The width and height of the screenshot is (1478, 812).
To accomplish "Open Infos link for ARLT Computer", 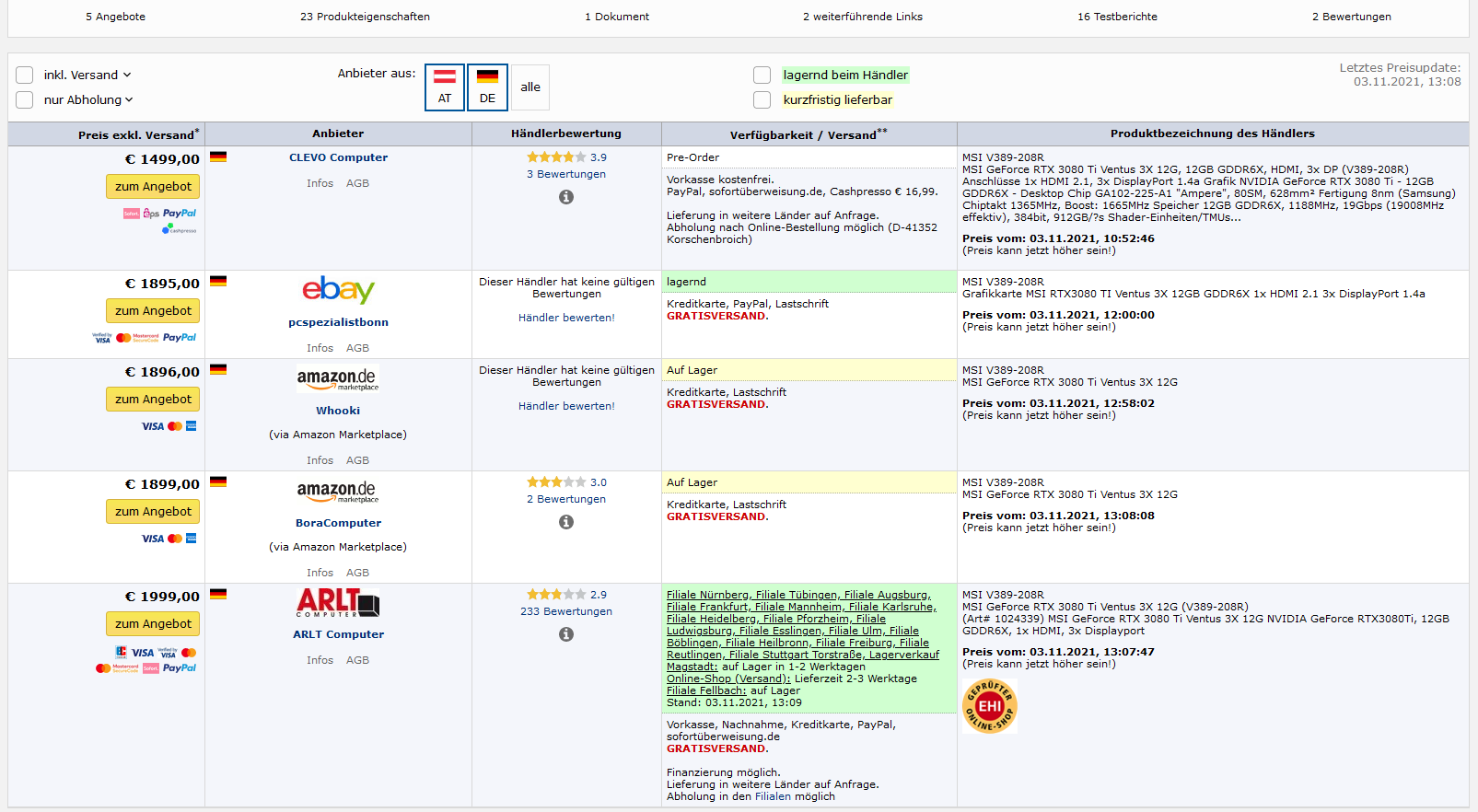I will [320, 660].
